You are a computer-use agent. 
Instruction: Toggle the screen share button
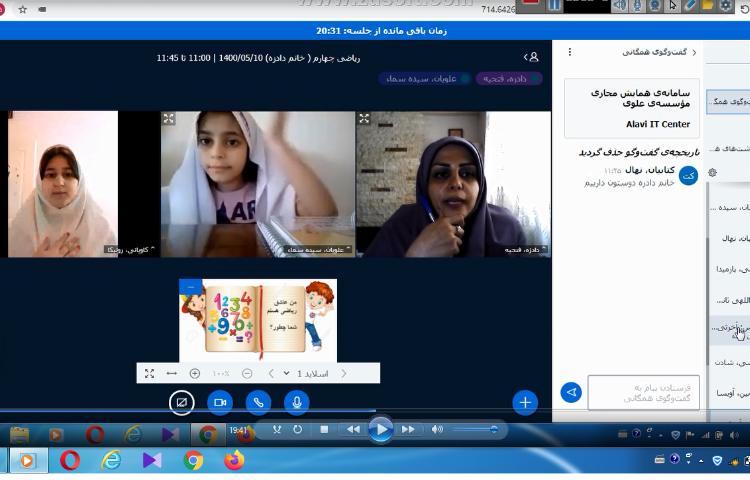181,402
